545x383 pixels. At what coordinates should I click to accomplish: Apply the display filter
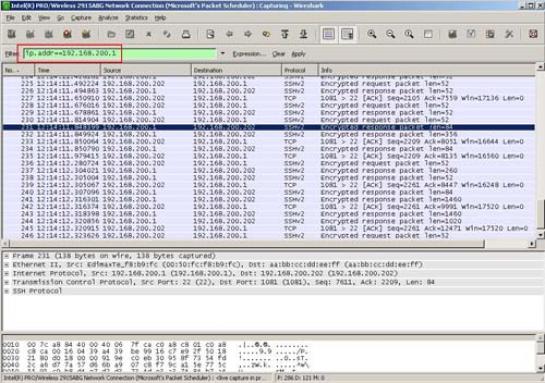[x=298, y=54]
